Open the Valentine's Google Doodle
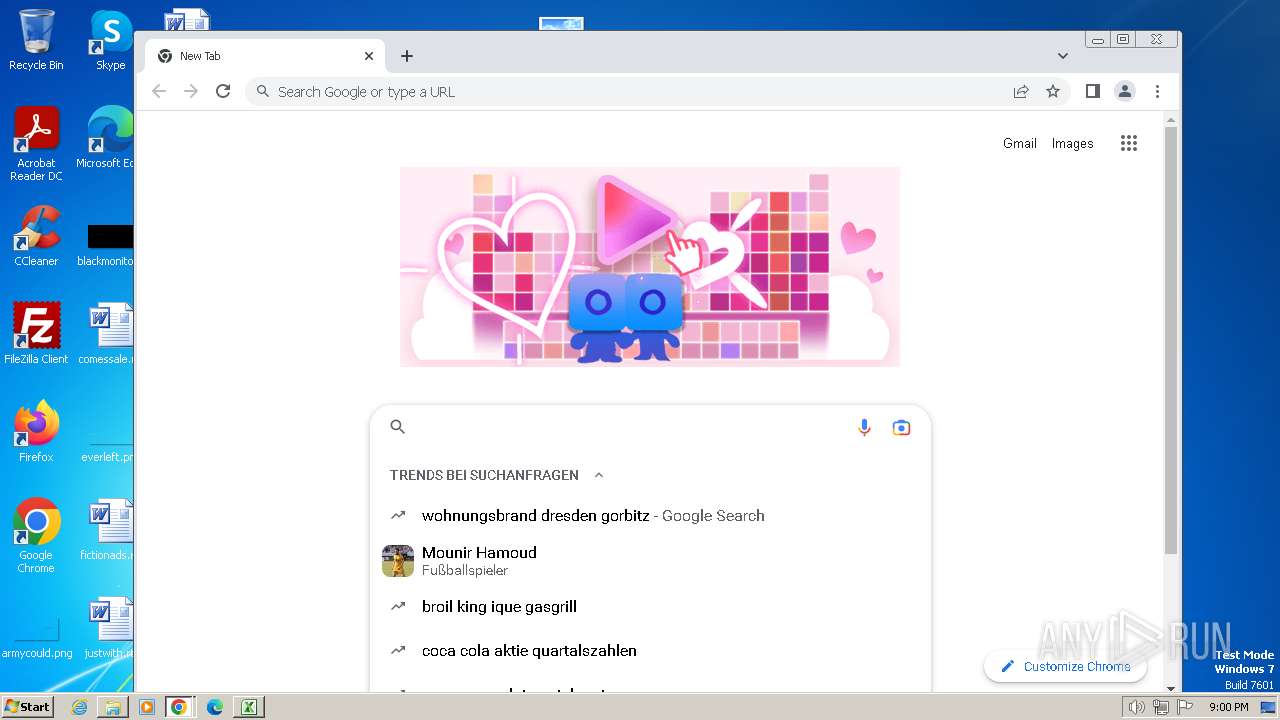This screenshot has width=1280, height=720. tap(650, 267)
